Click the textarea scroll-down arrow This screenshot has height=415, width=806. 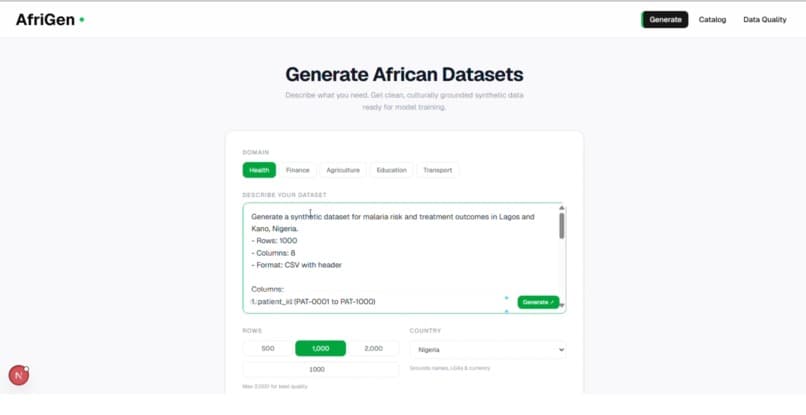click(561, 305)
